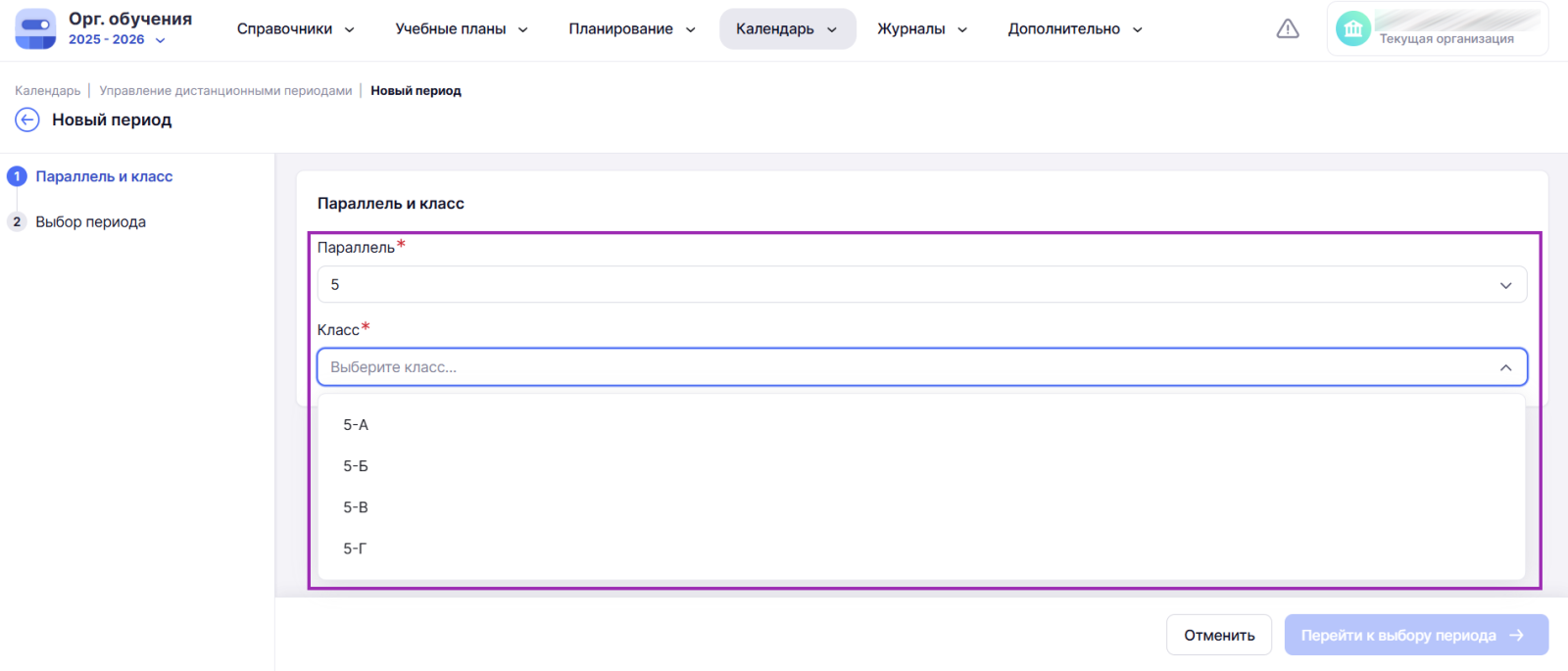Screen dimensions: 1568x671
Task: Click the Класс field Выберите класс
Action: click(922, 367)
